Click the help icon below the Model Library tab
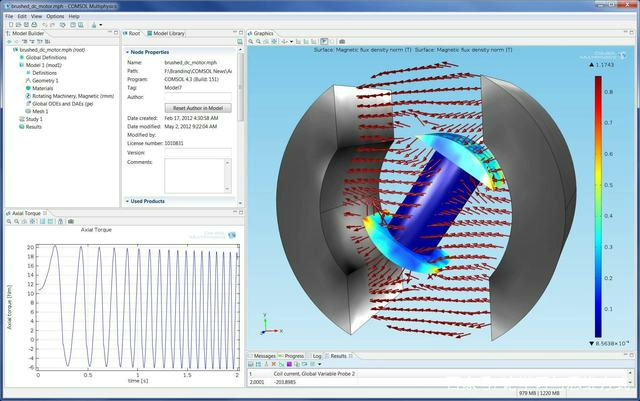 [239, 42]
